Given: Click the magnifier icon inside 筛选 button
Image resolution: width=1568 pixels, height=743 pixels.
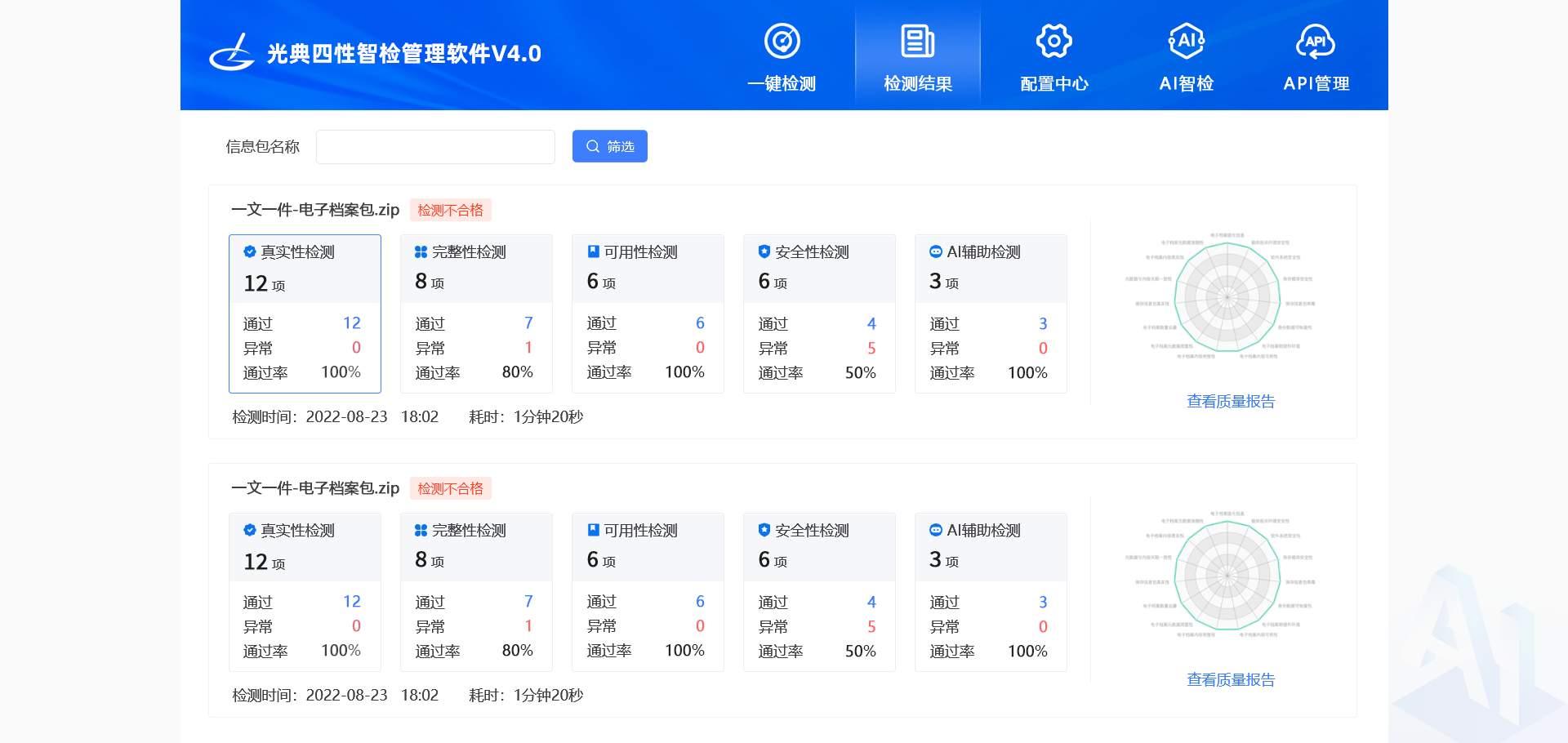Looking at the screenshot, I should tap(593, 146).
